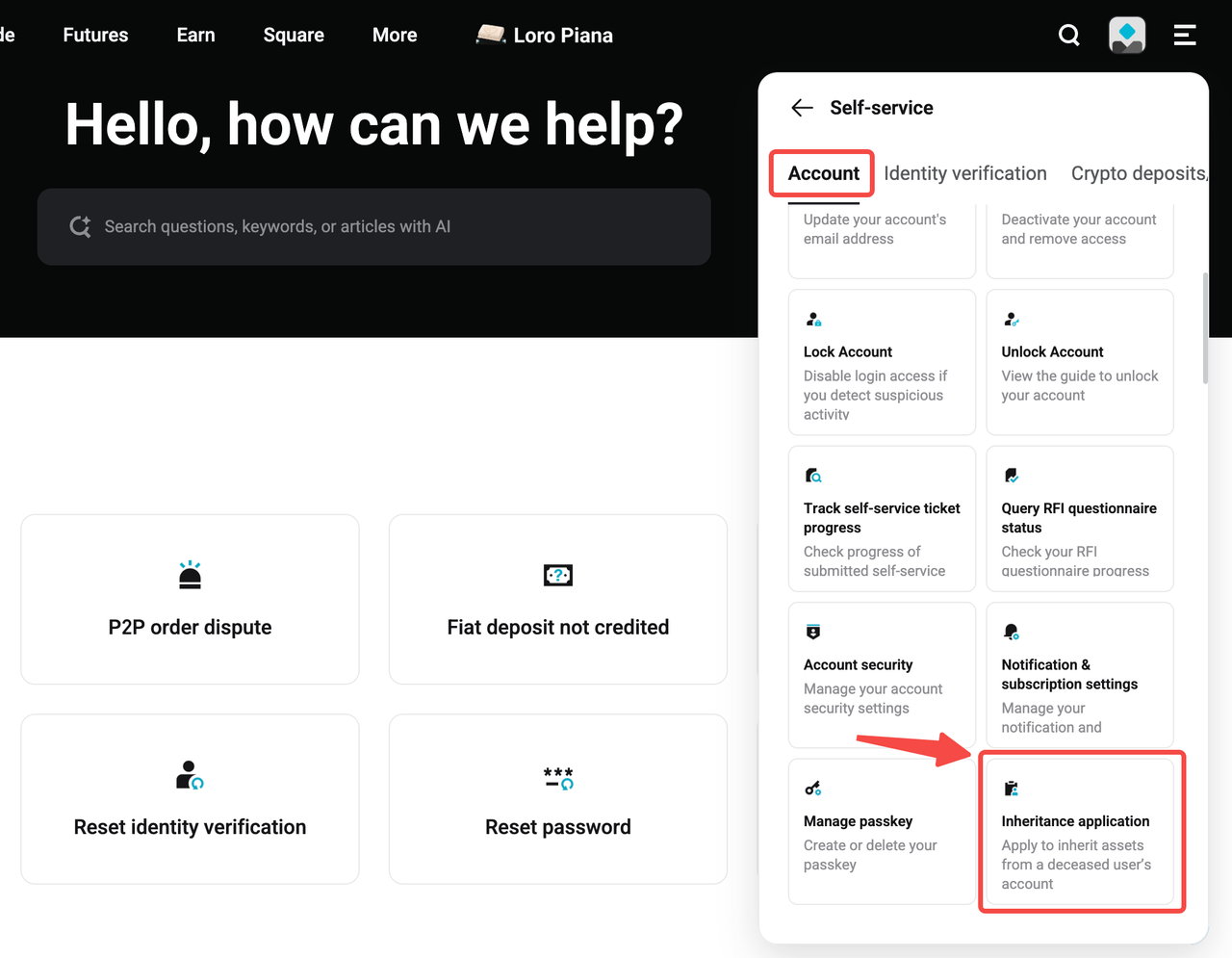1232x958 pixels.
Task: Expand the More navigation menu
Action: 395,35
